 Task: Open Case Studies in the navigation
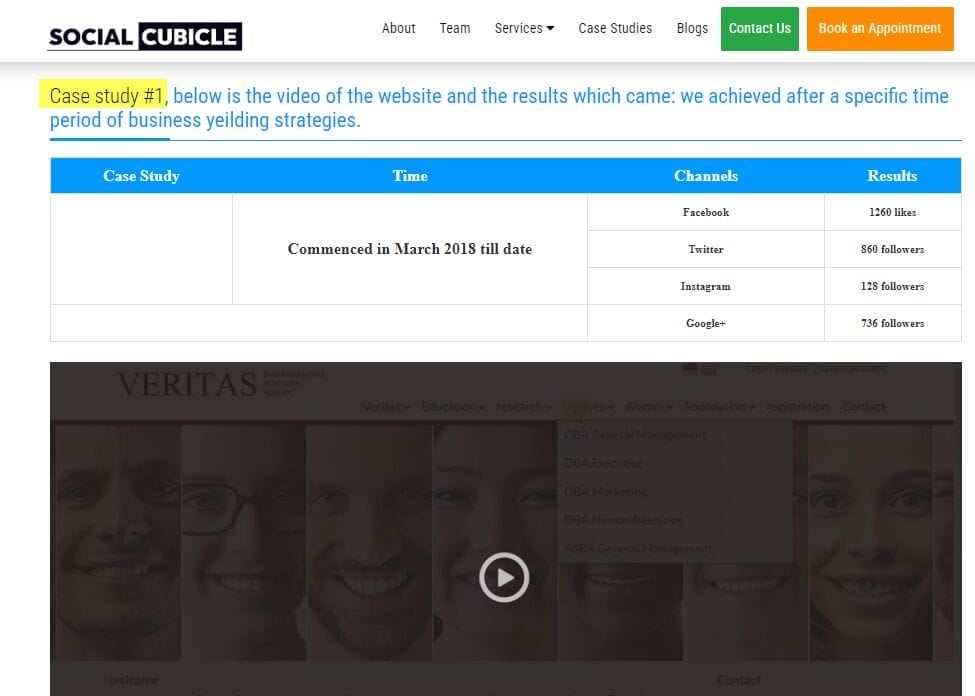click(615, 29)
